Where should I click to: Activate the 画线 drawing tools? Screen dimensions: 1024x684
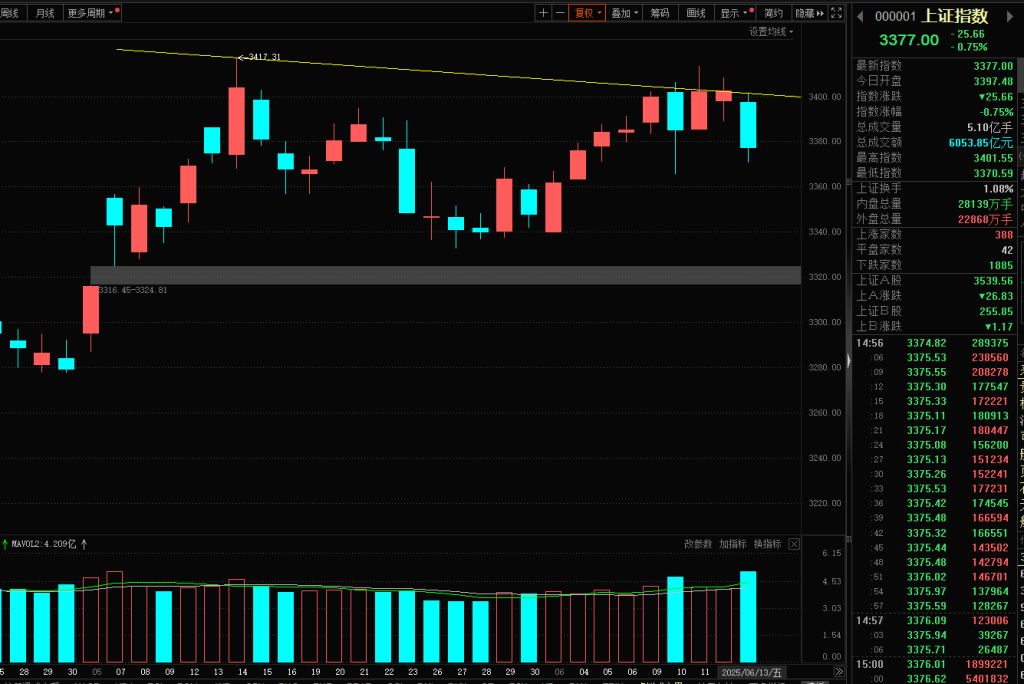[x=696, y=12]
